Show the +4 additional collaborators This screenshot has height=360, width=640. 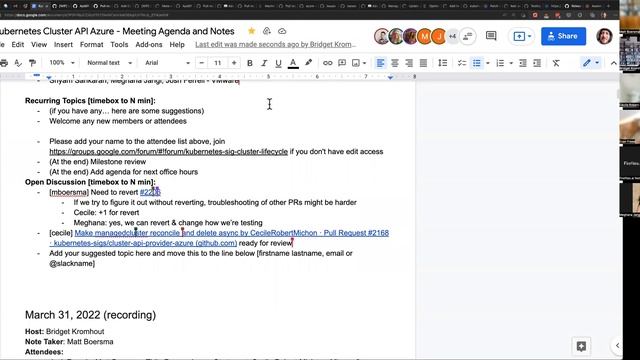[x=452, y=36]
